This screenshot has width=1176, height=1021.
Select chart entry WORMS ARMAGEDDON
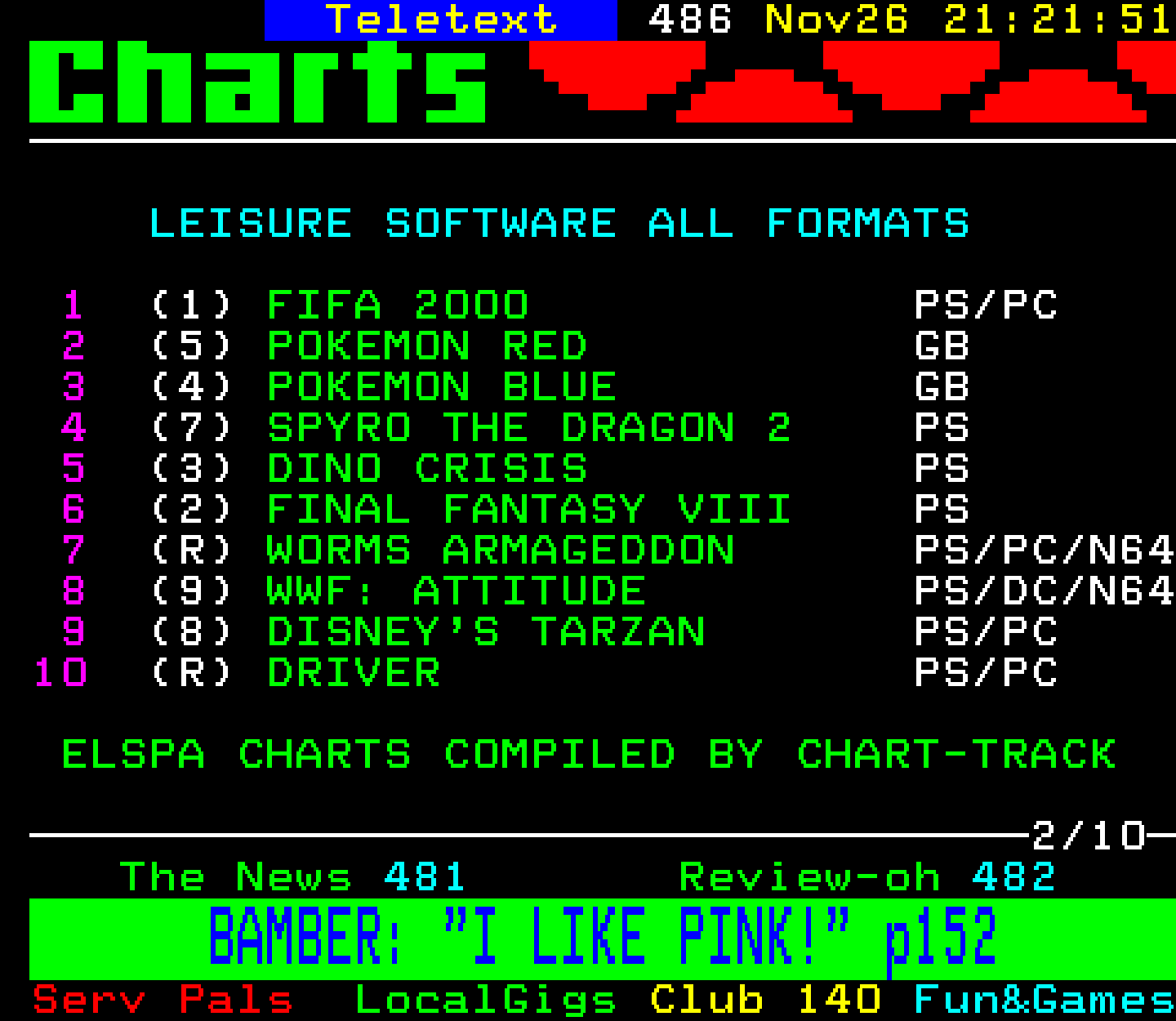point(501,551)
